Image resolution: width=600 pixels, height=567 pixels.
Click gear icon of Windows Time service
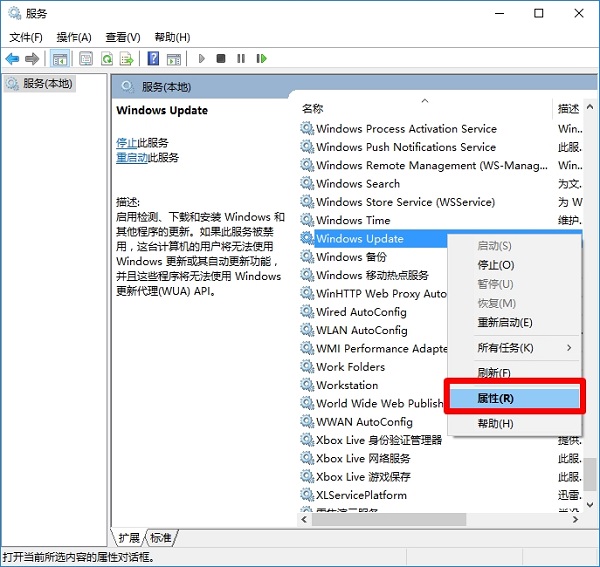[x=307, y=220]
